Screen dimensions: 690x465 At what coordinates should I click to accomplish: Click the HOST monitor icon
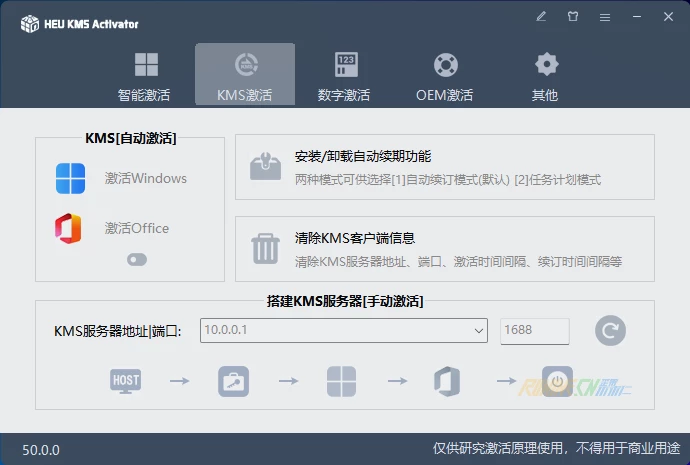[x=126, y=381]
